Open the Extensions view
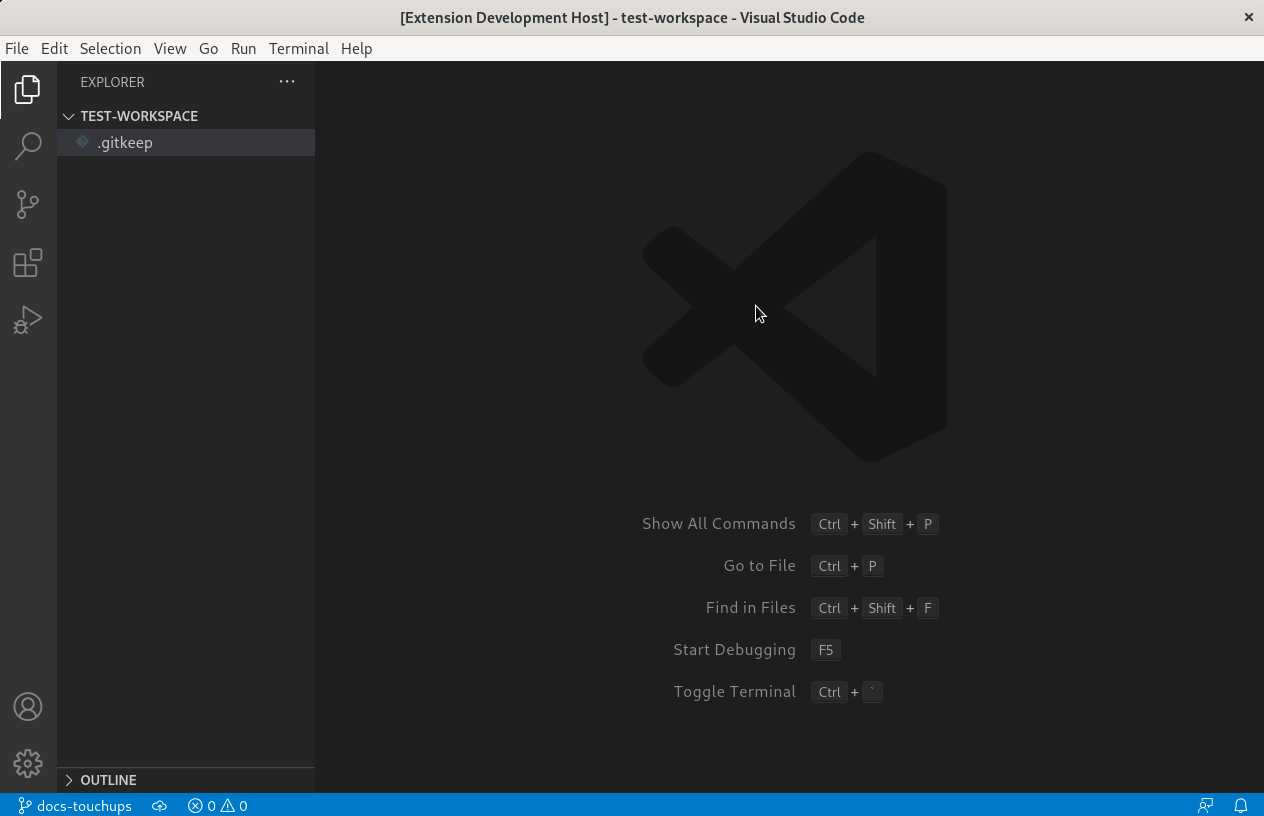The image size is (1264, 816). coord(27,262)
